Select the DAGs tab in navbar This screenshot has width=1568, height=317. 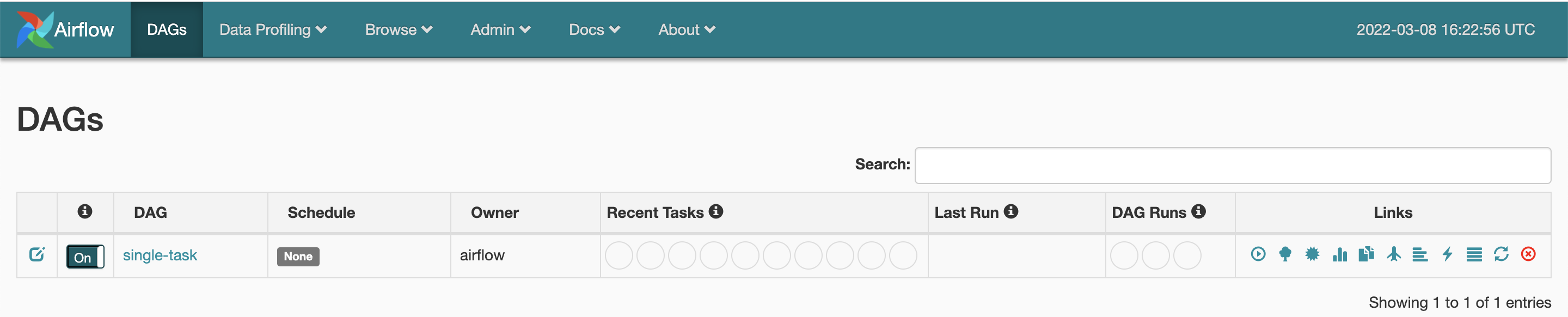[166, 30]
